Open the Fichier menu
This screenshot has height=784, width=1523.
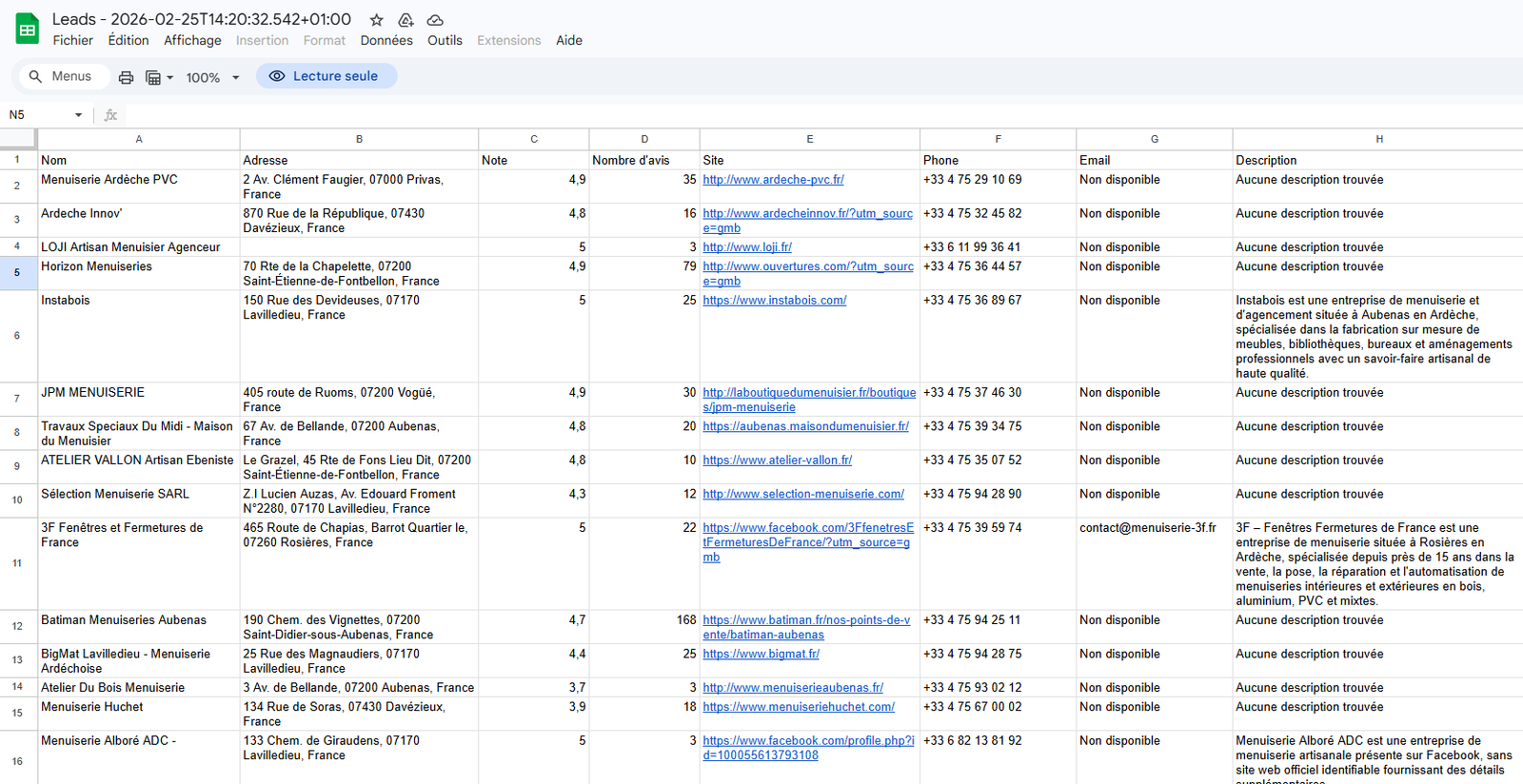[73, 40]
